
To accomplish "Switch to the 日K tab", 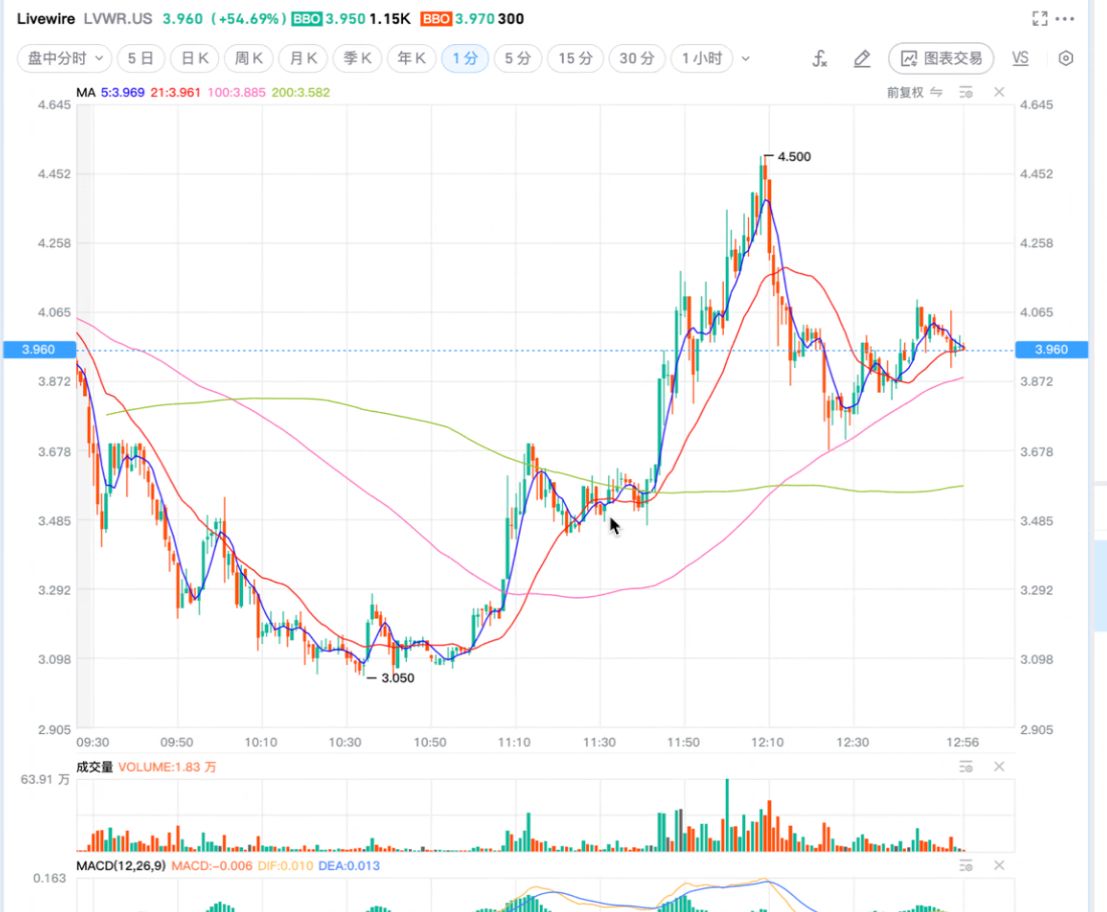I will point(195,58).
